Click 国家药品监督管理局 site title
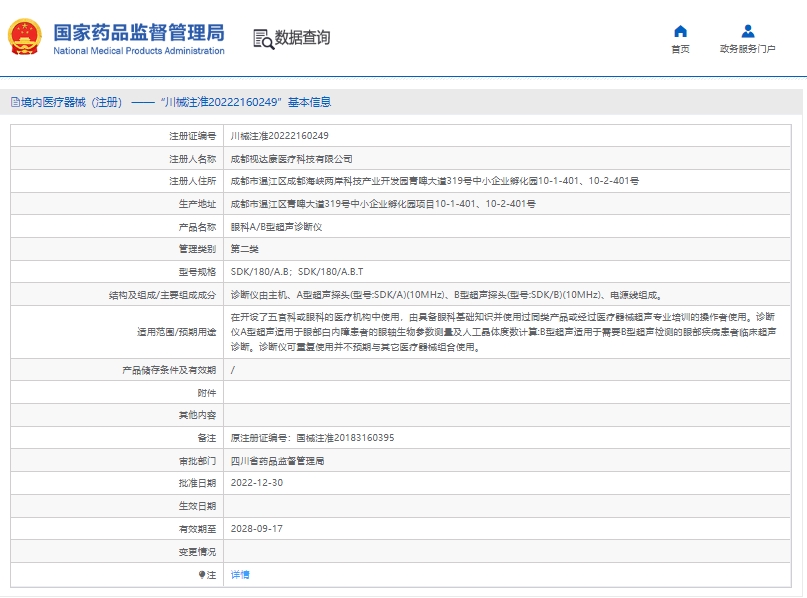Screen dimensions: 807x598 click(139, 32)
